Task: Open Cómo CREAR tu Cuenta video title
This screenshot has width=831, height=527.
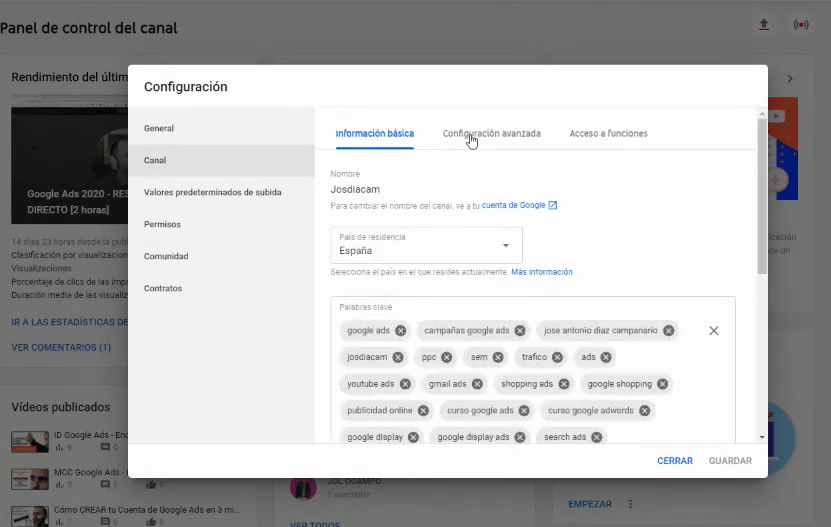Action: click(x=147, y=510)
